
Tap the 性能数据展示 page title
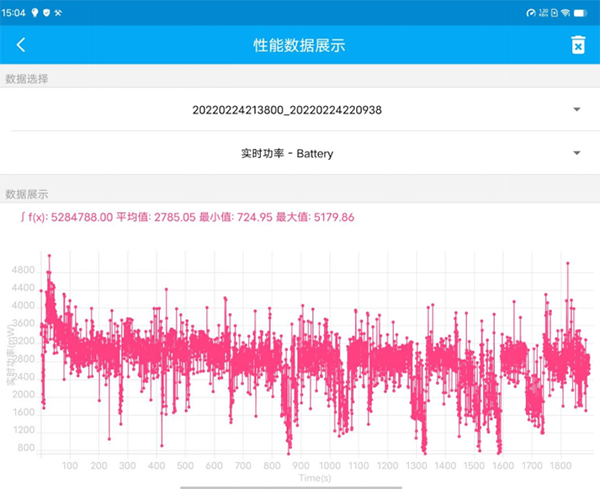[x=299, y=45]
